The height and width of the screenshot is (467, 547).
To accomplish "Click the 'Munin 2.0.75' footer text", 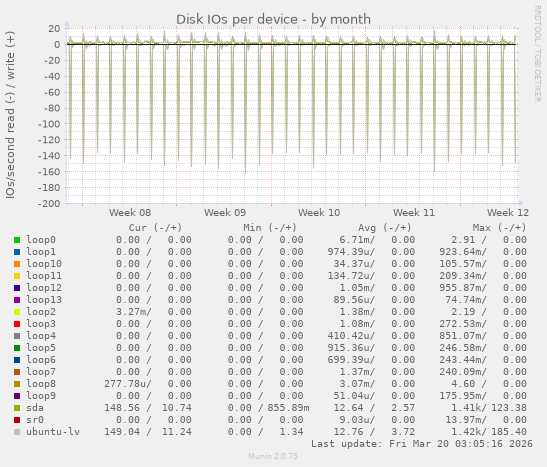I will click(x=273, y=456).
